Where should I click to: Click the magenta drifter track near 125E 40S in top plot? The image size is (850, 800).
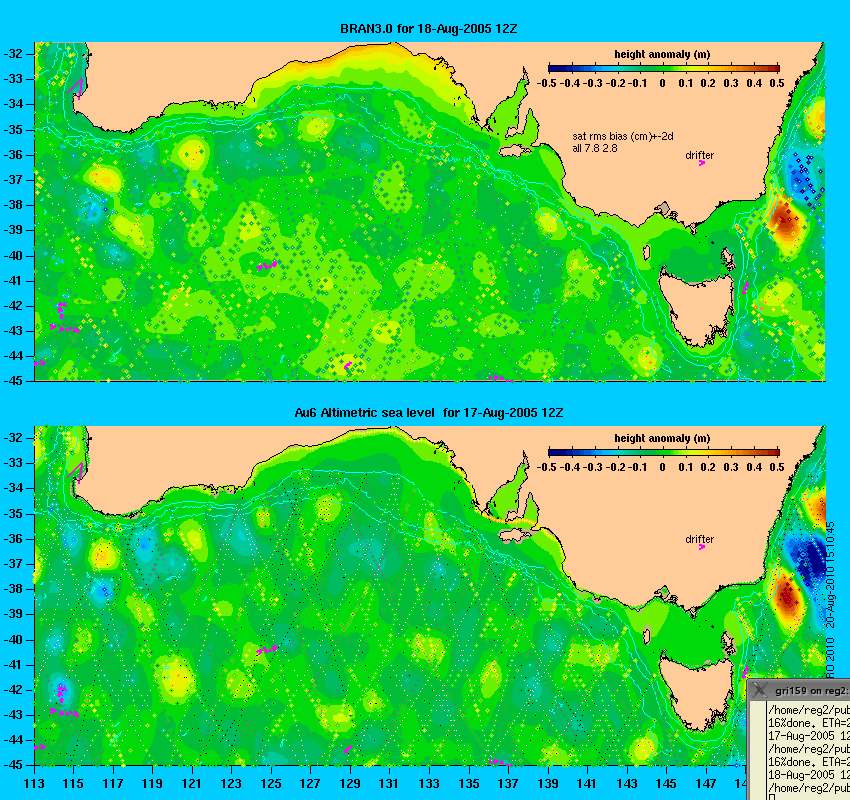tap(267, 266)
